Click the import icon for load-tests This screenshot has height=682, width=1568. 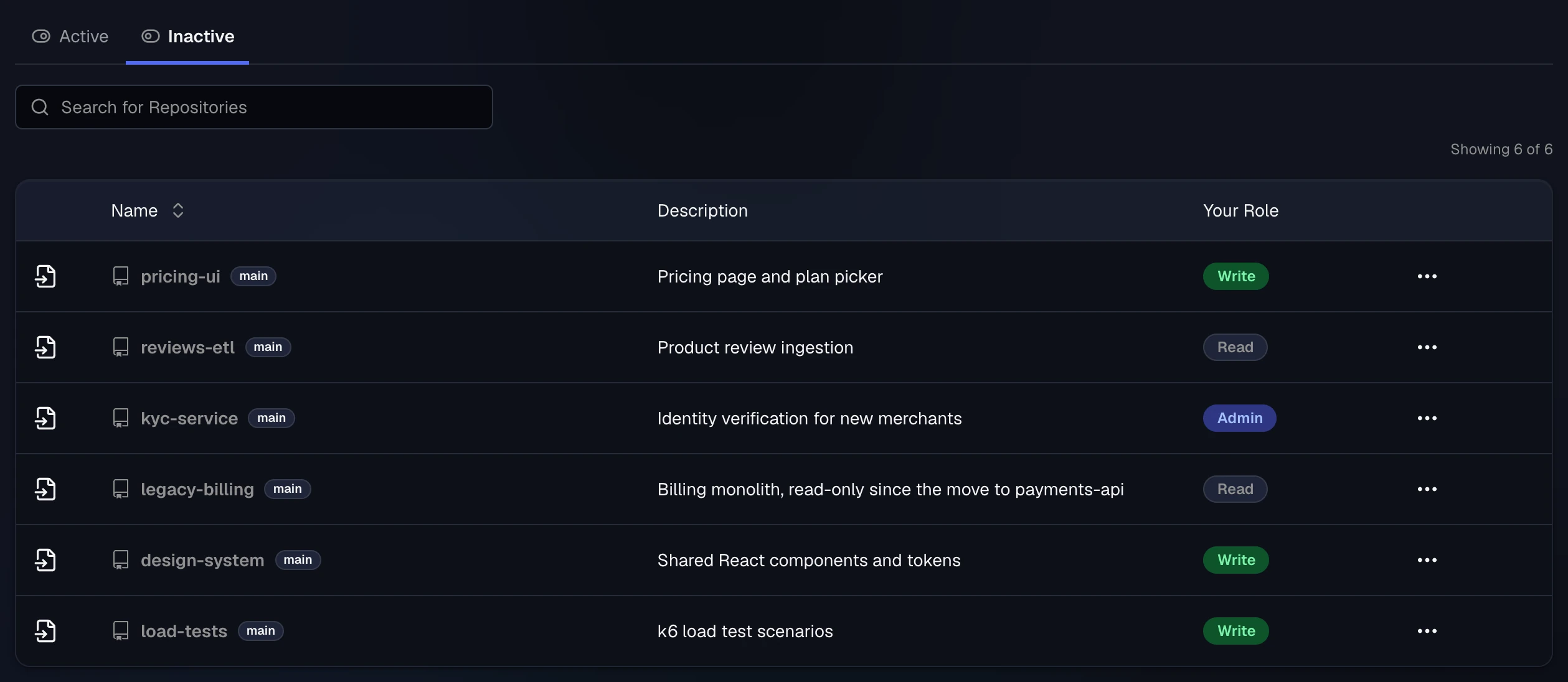[45, 631]
